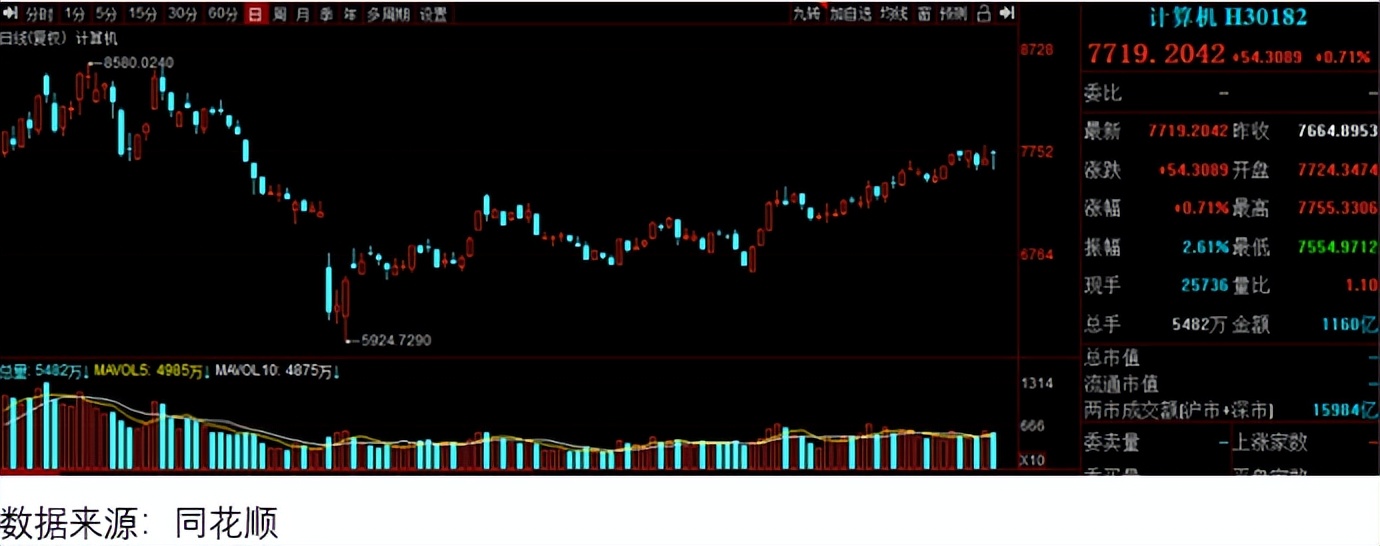The image size is (1380, 546).
Task: Switch to 年 yearly K-line
Action: (349, 14)
